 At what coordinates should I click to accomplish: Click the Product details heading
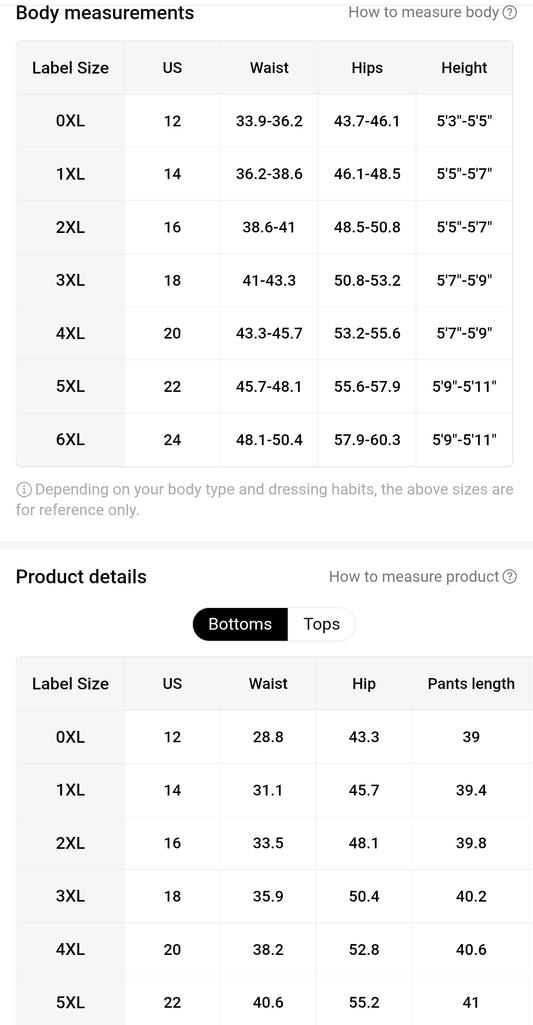coord(81,577)
